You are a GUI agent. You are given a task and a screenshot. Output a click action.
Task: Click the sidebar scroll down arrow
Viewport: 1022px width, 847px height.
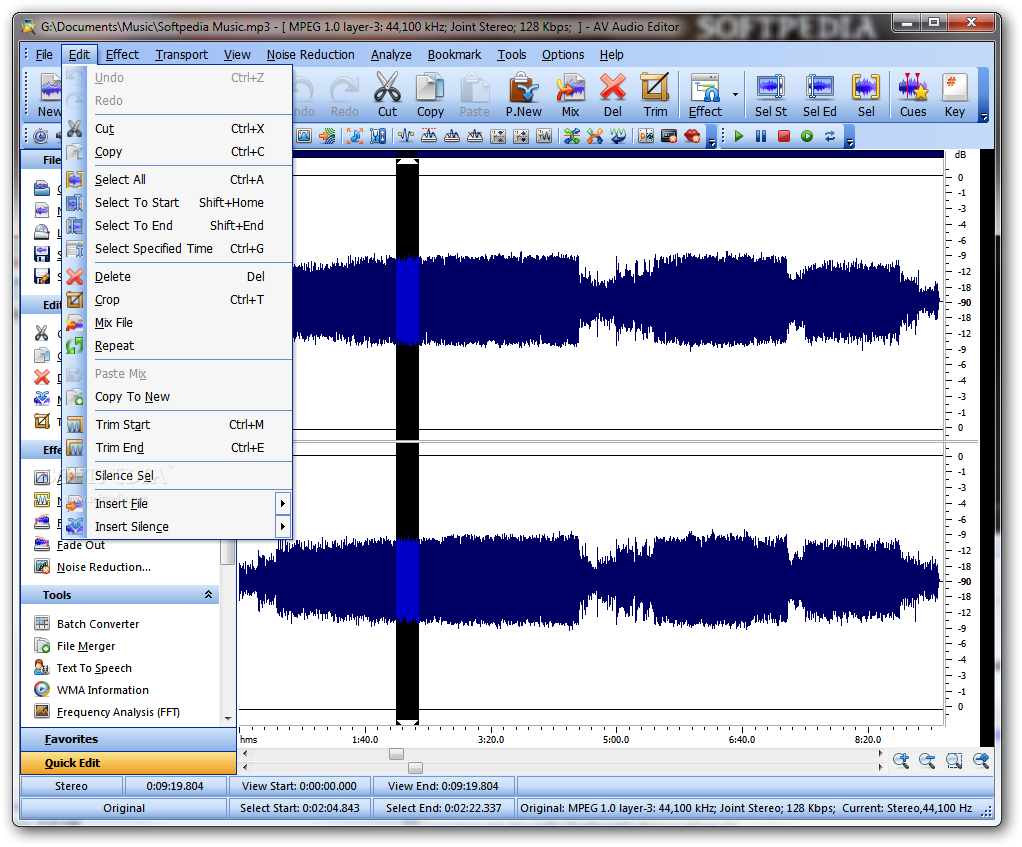(228, 719)
